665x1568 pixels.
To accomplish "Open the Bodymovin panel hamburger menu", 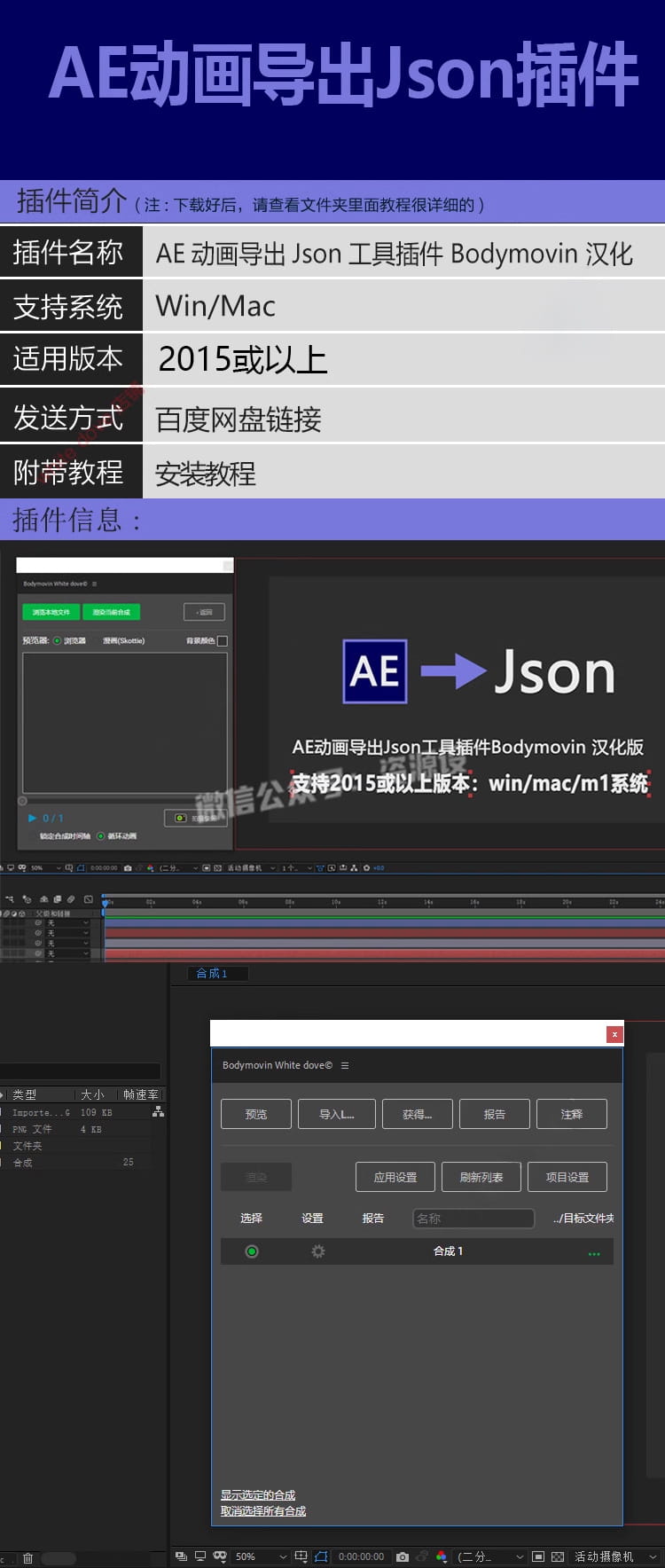I will coord(345,1065).
